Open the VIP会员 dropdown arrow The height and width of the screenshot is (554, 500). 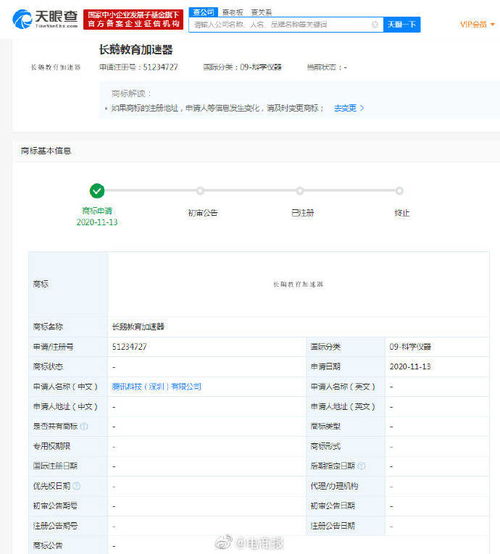pos(493,24)
